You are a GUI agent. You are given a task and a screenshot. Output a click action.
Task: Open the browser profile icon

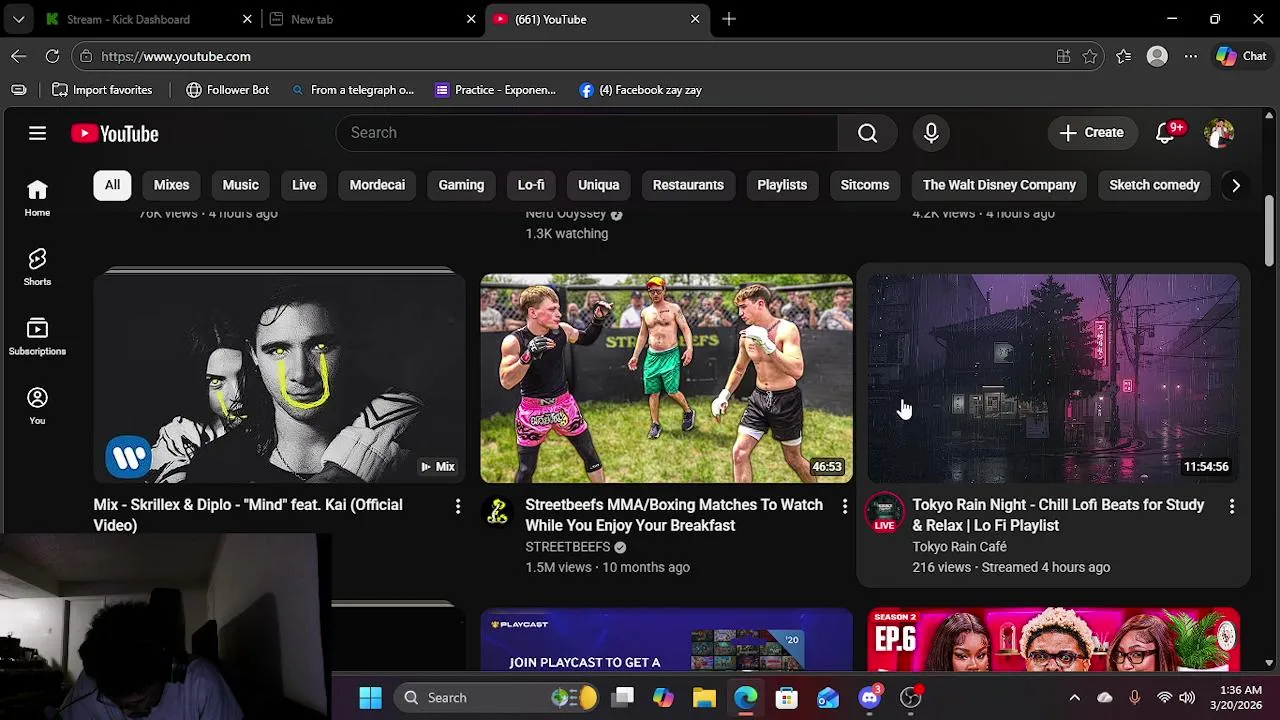tap(1157, 57)
